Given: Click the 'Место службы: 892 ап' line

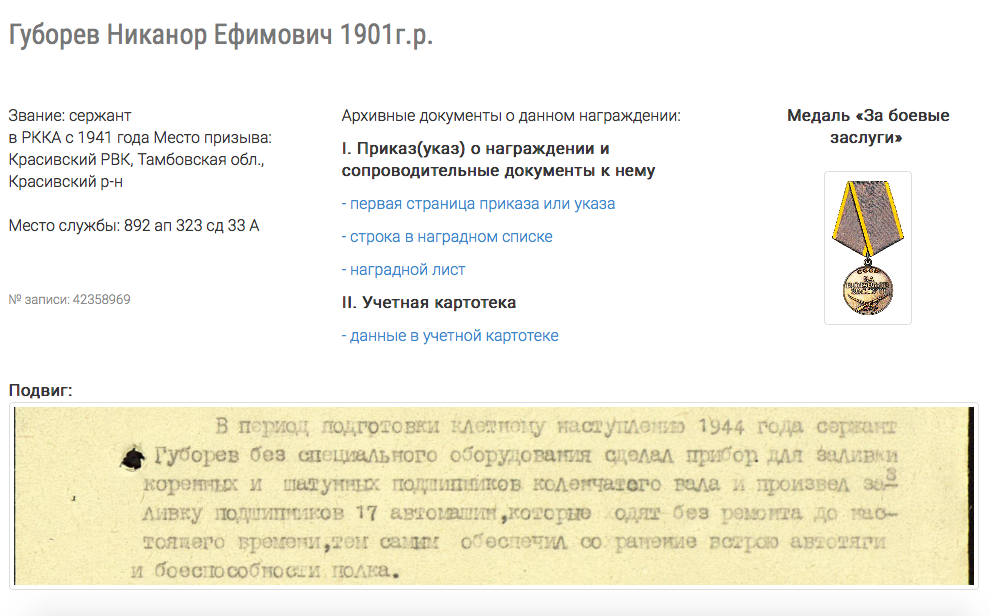Looking at the screenshot, I should coord(134,226).
